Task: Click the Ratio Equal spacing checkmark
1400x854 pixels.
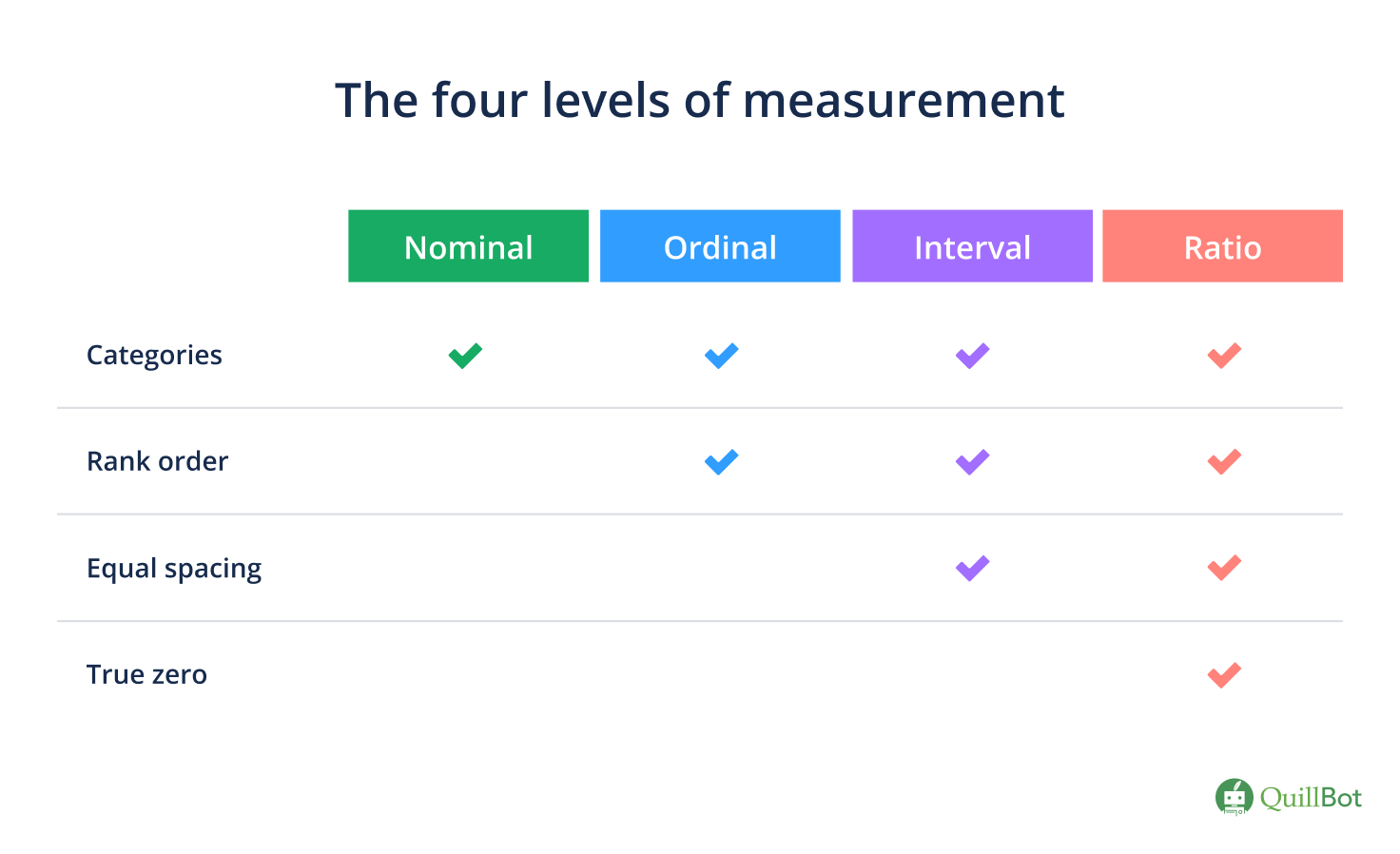Action: click(x=1224, y=569)
